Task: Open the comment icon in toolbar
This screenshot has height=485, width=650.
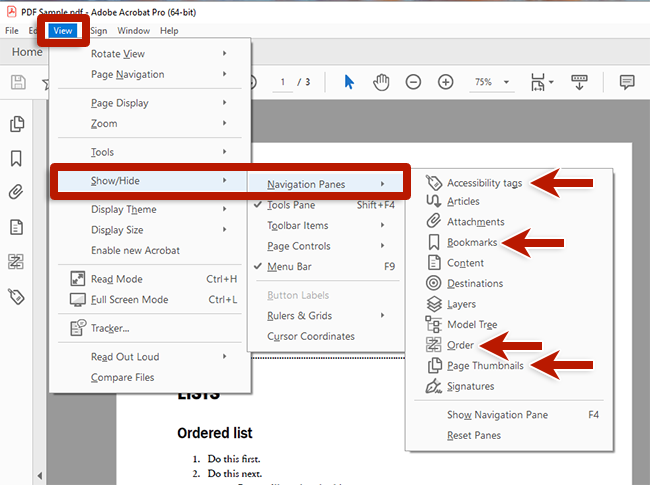Action: (627, 82)
